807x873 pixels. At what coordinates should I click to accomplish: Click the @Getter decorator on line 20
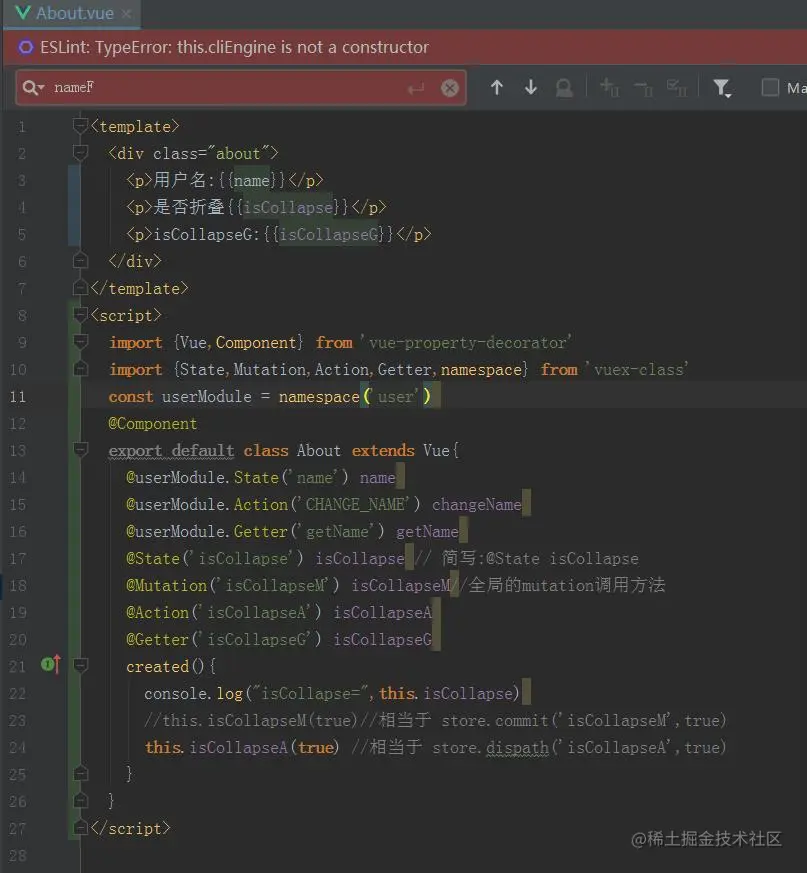pyautogui.click(x=158, y=640)
